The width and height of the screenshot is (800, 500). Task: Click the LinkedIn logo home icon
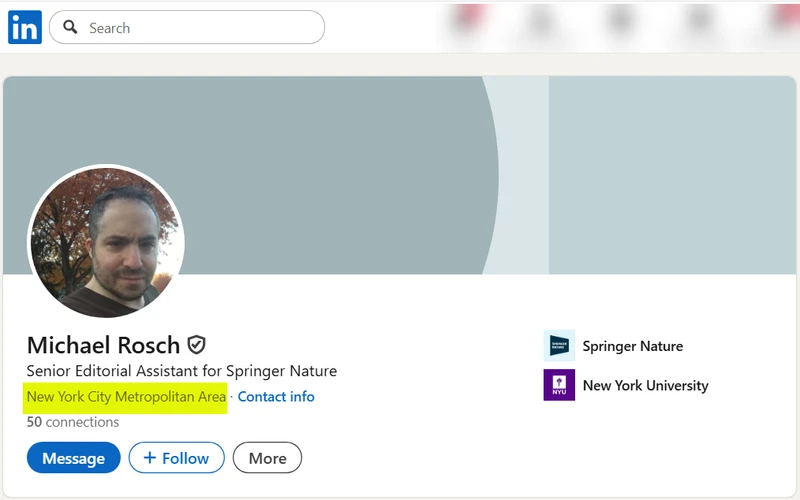click(24, 27)
